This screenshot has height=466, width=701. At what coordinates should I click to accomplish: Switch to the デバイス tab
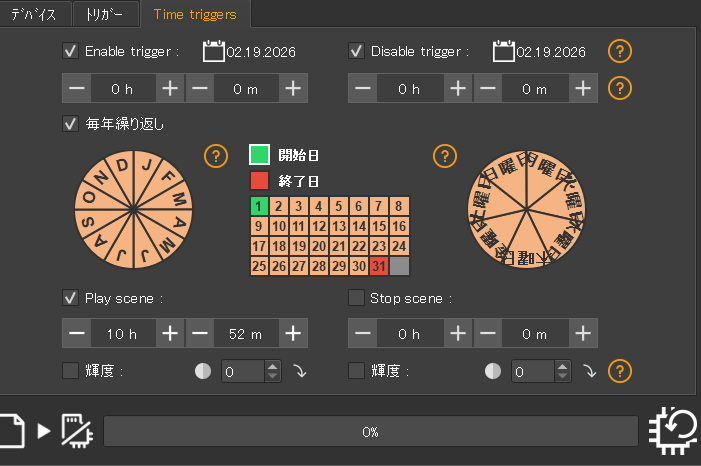34,13
